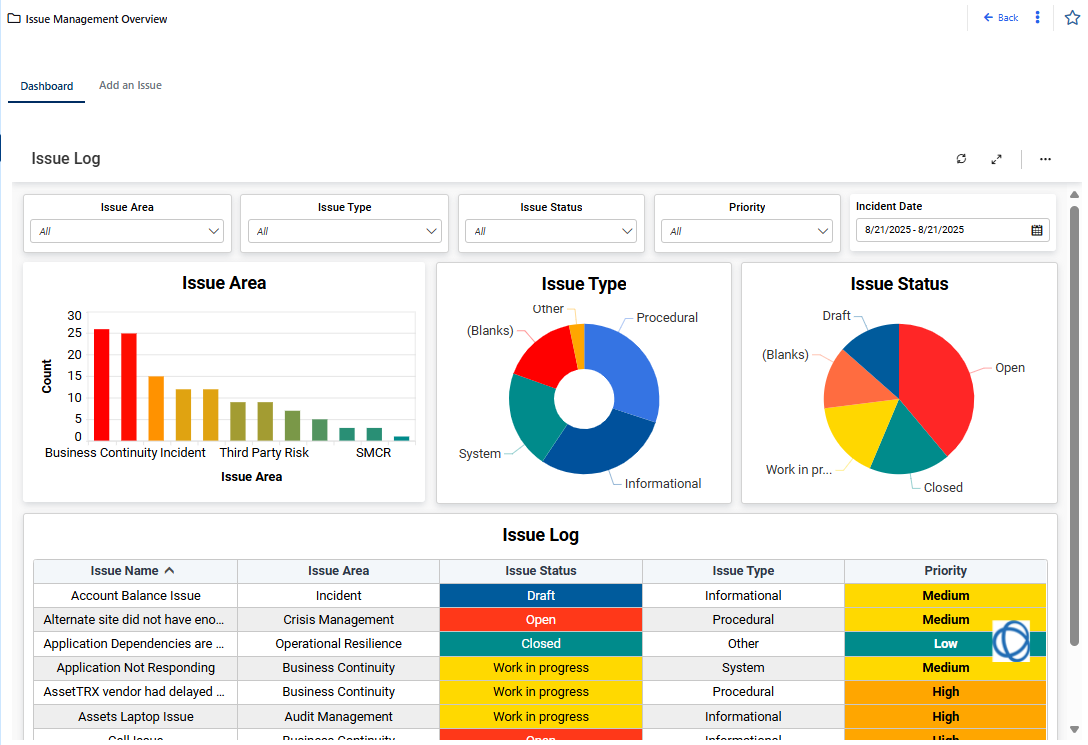Click the down arrow of the vertical scrollbar
The image size is (1088, 745).
pyautogui.click(x=1075, y=730)
